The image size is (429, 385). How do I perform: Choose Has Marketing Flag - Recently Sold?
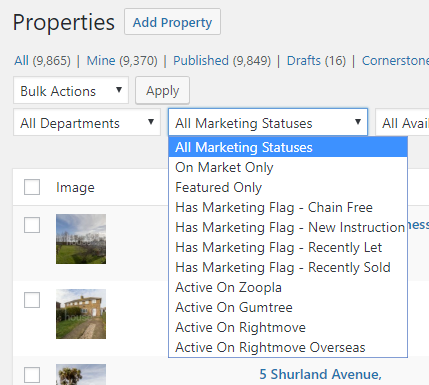tap(288, 267)
